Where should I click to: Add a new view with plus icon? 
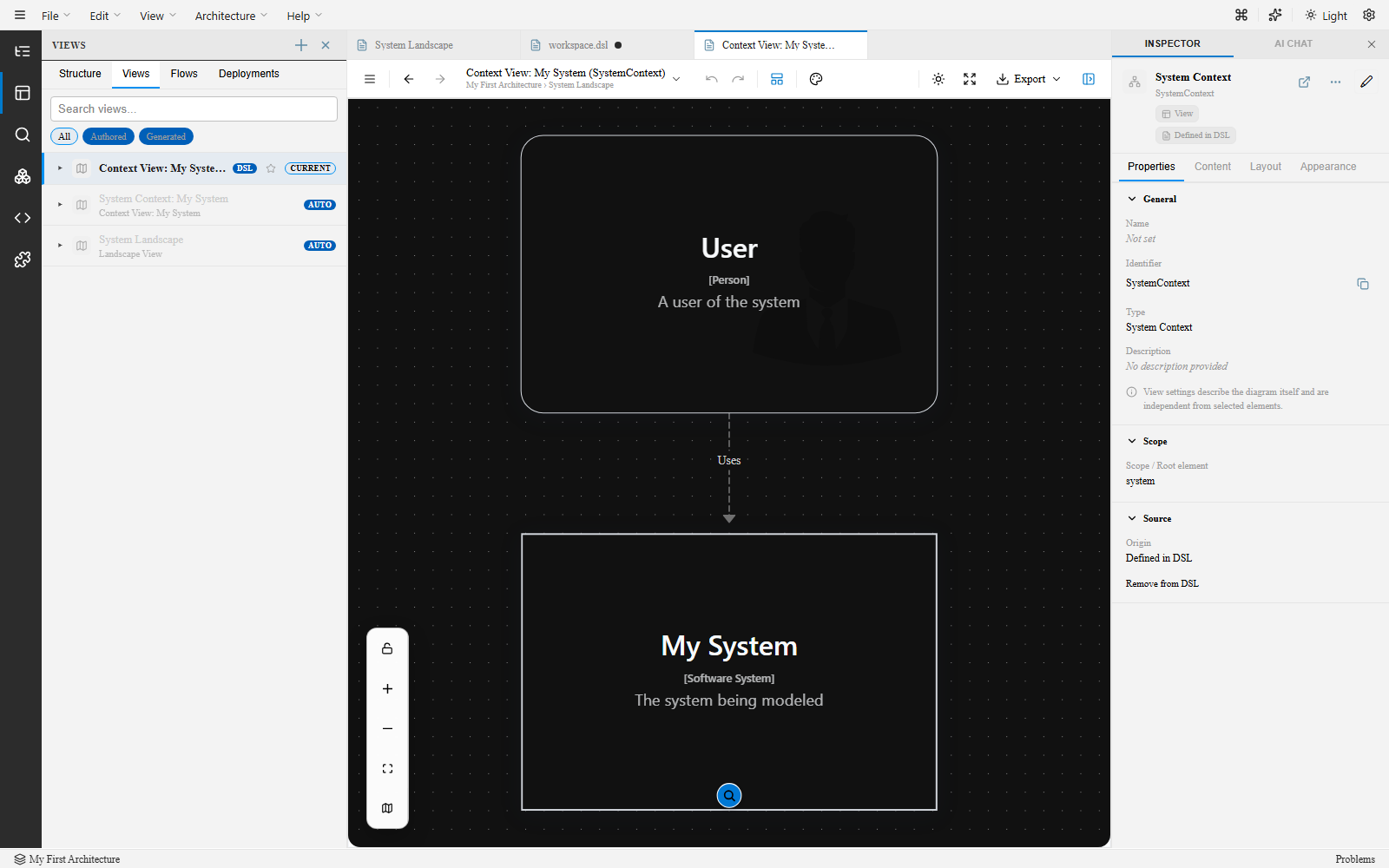pos(301,45)
